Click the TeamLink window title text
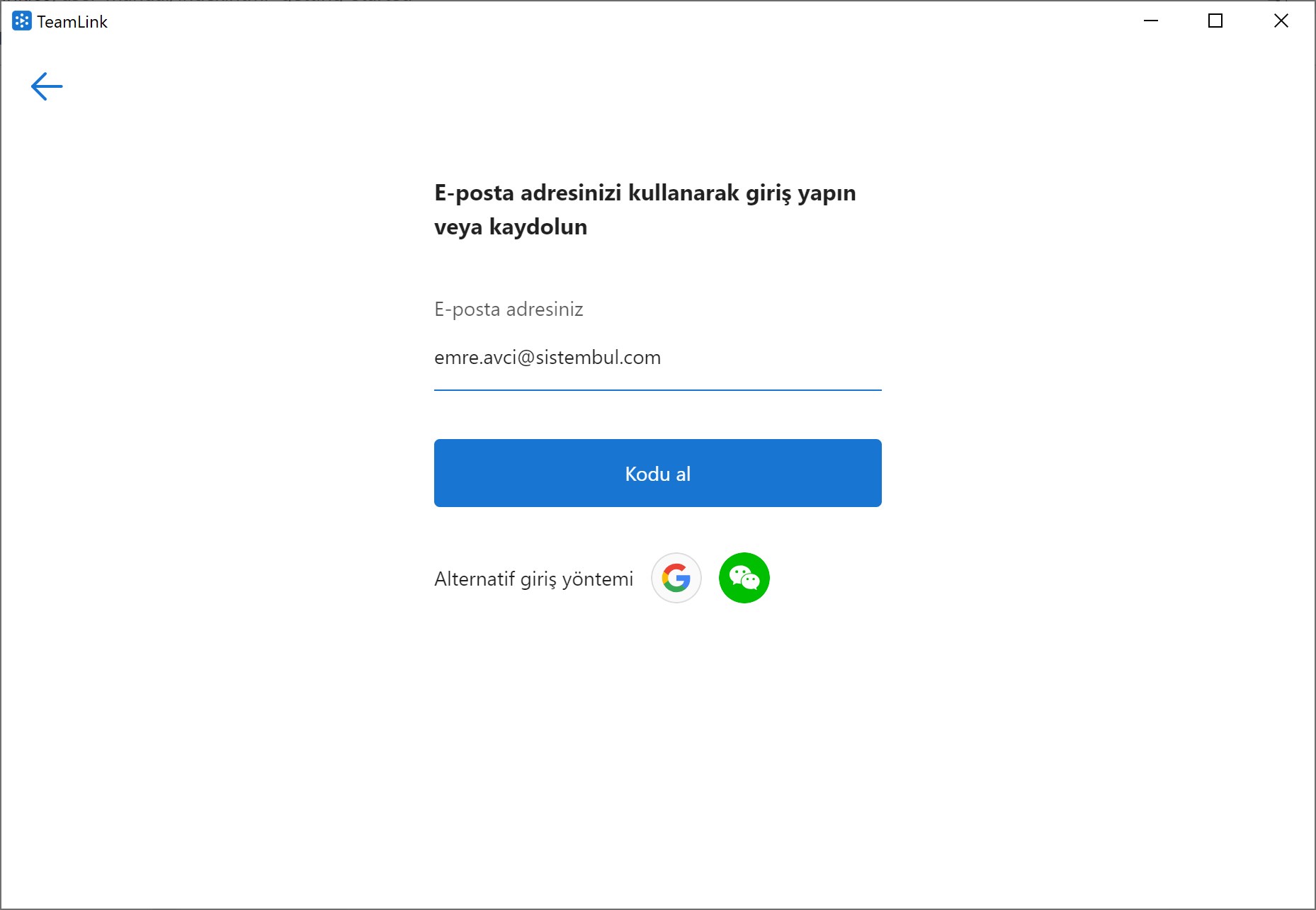The width and height of the screenshot is (1316, 910). click(72, 22)
